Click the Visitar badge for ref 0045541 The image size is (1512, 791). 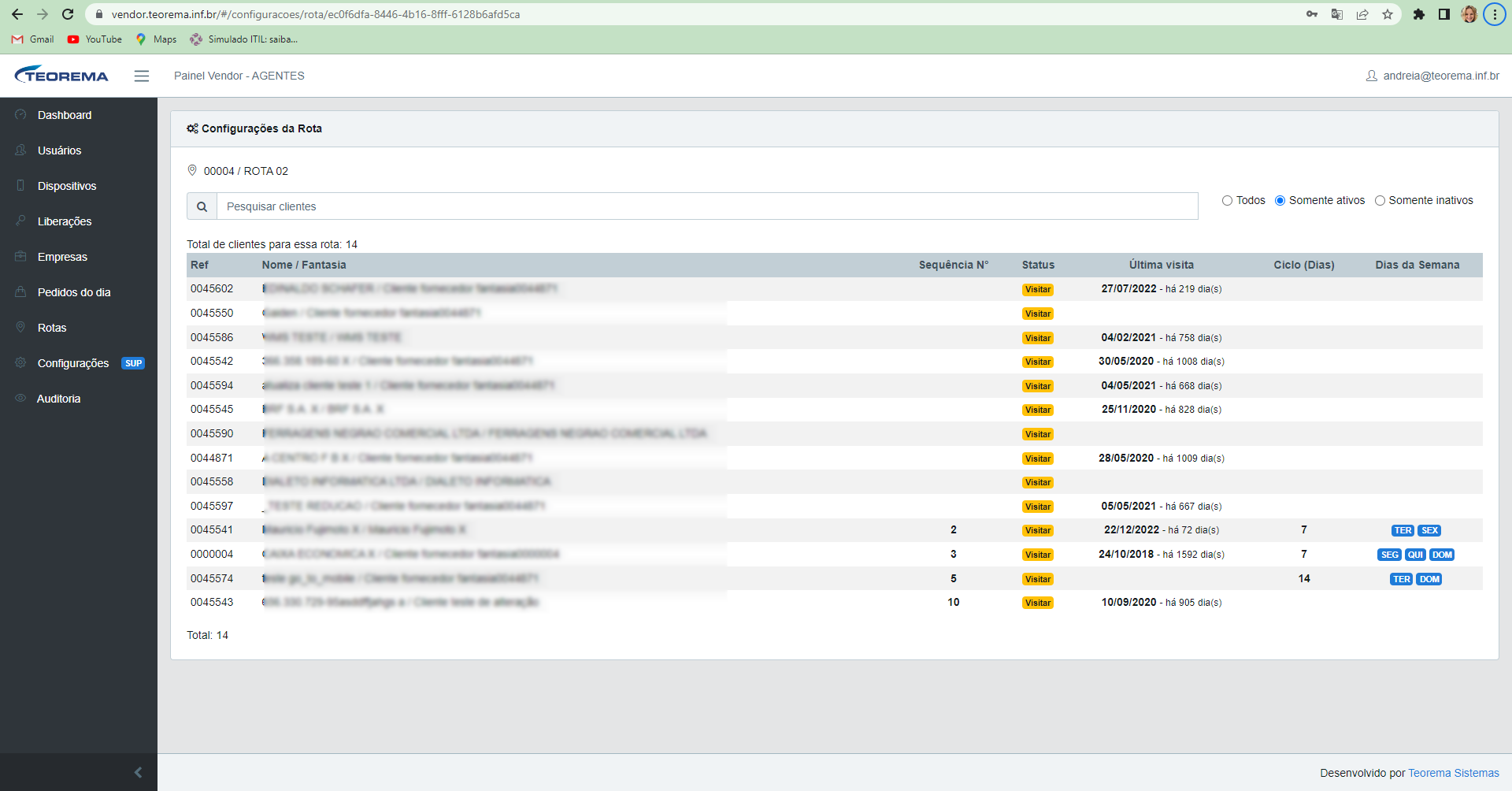pos(1038,530)
